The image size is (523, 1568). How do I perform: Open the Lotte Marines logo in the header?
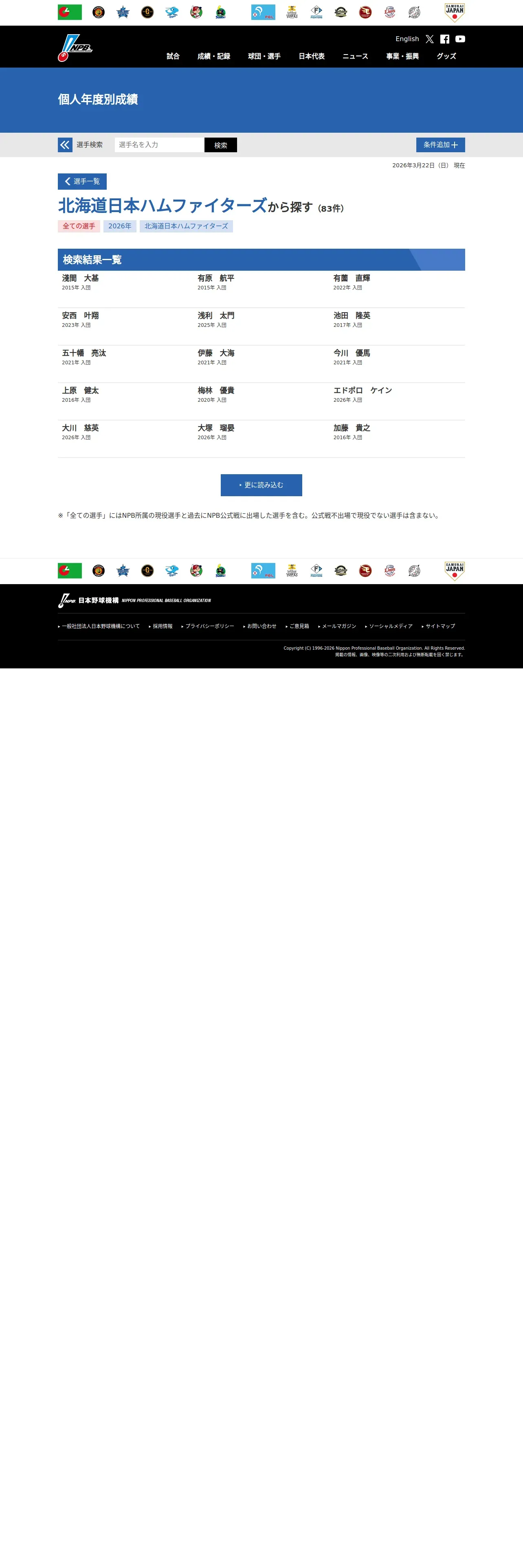pyautogui.click(x=414, y=12)
